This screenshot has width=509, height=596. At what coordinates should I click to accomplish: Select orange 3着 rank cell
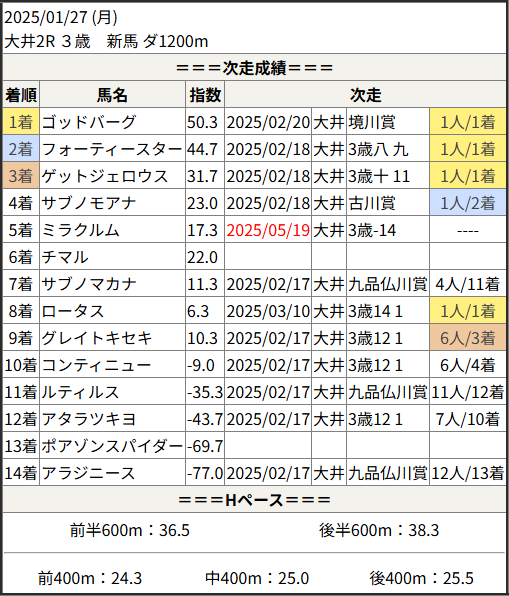[x=21, y=176]
